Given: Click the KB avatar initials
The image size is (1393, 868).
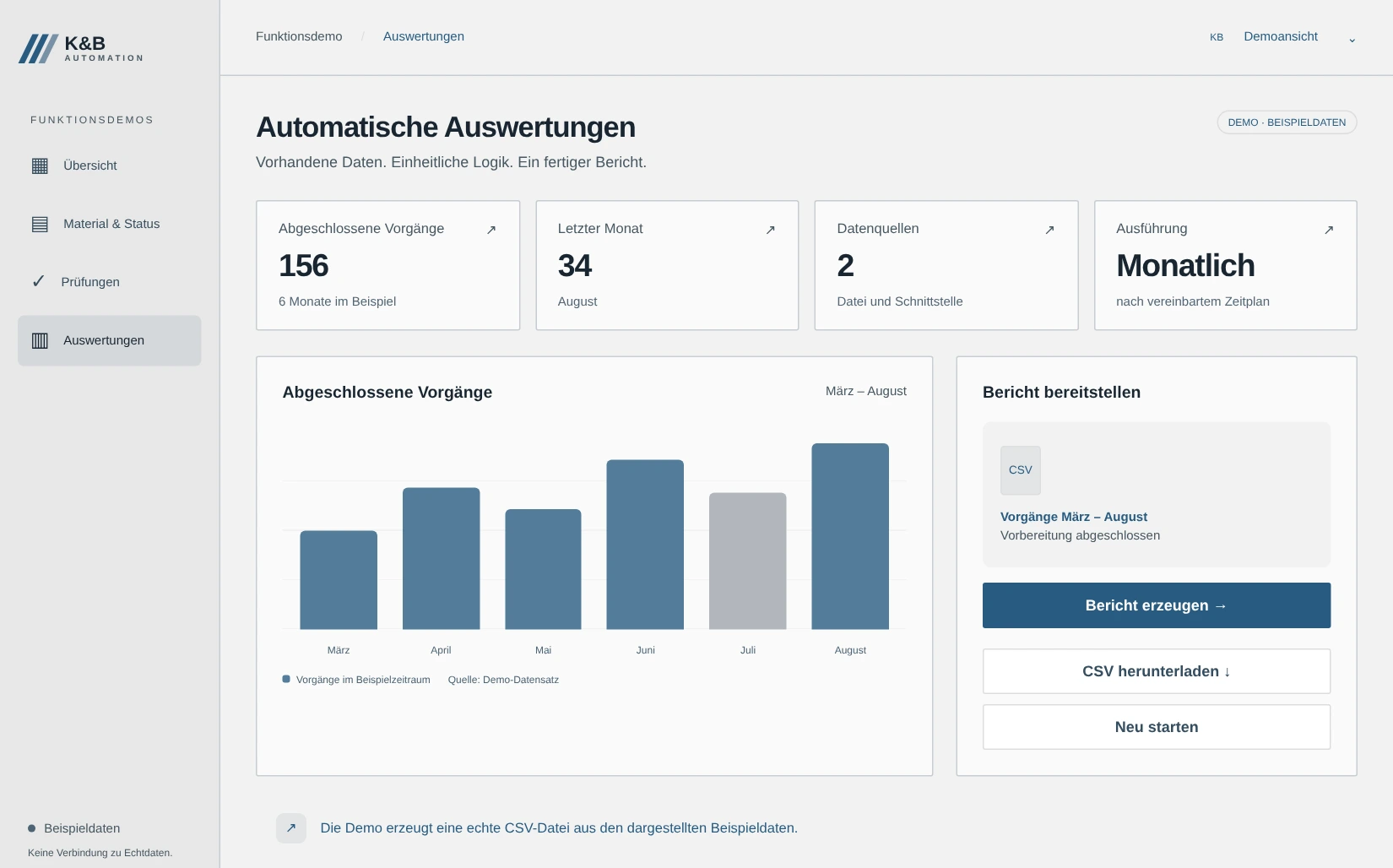Looking at the screenshot, I should click(x=1217, y=37).
